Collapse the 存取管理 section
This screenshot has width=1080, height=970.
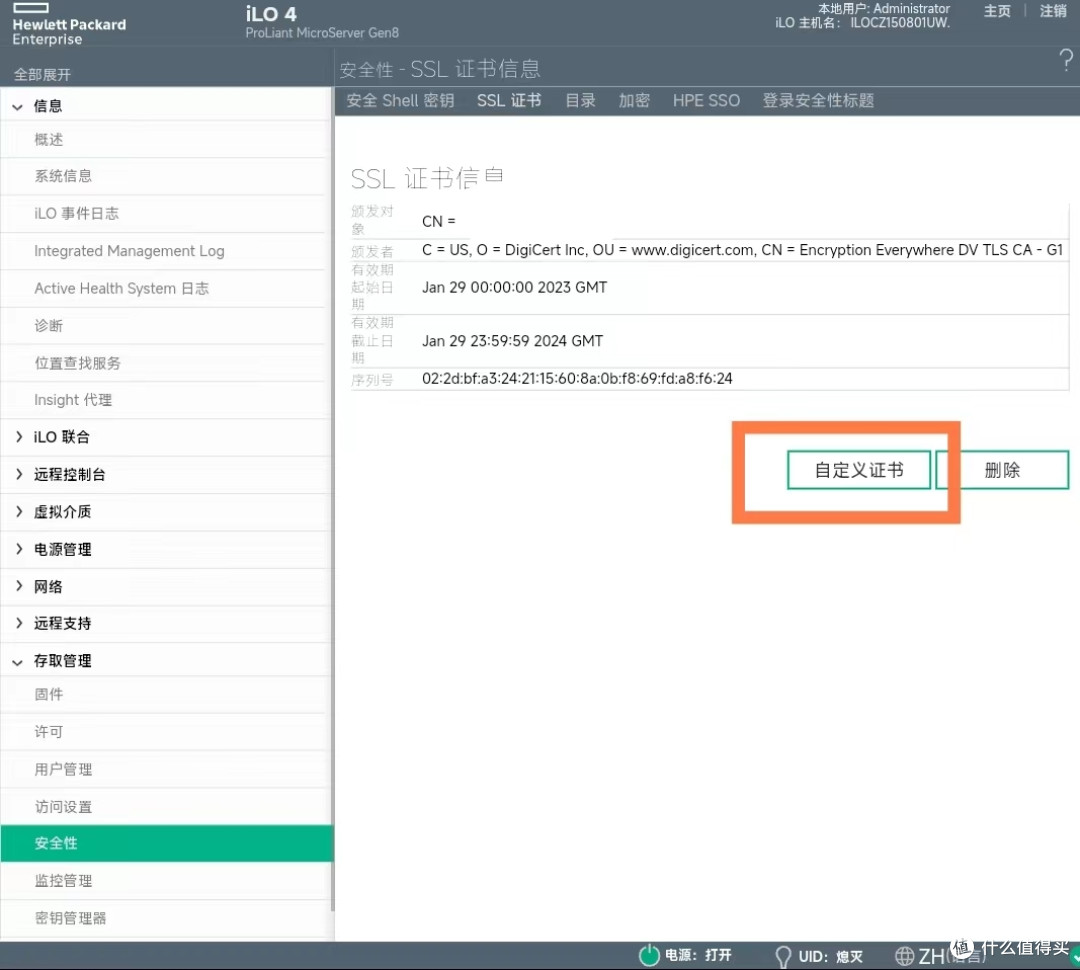(18, 662)
